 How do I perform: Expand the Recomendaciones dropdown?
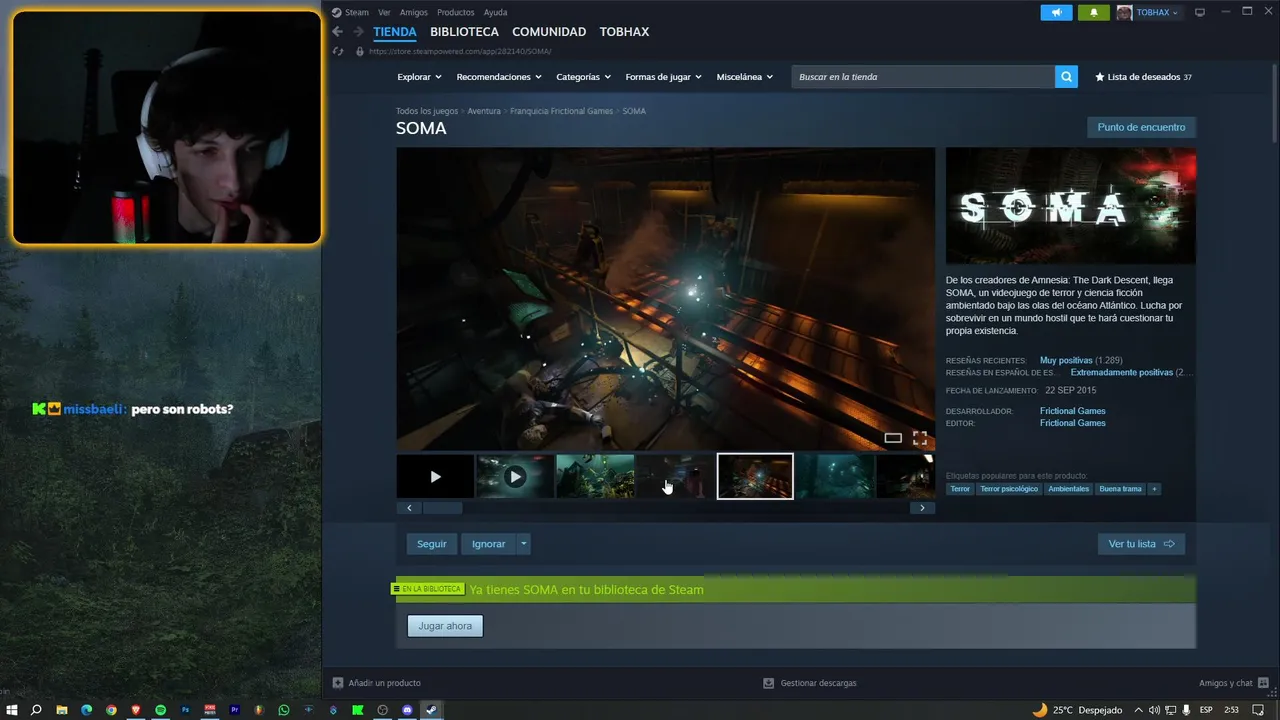(499, 77)
